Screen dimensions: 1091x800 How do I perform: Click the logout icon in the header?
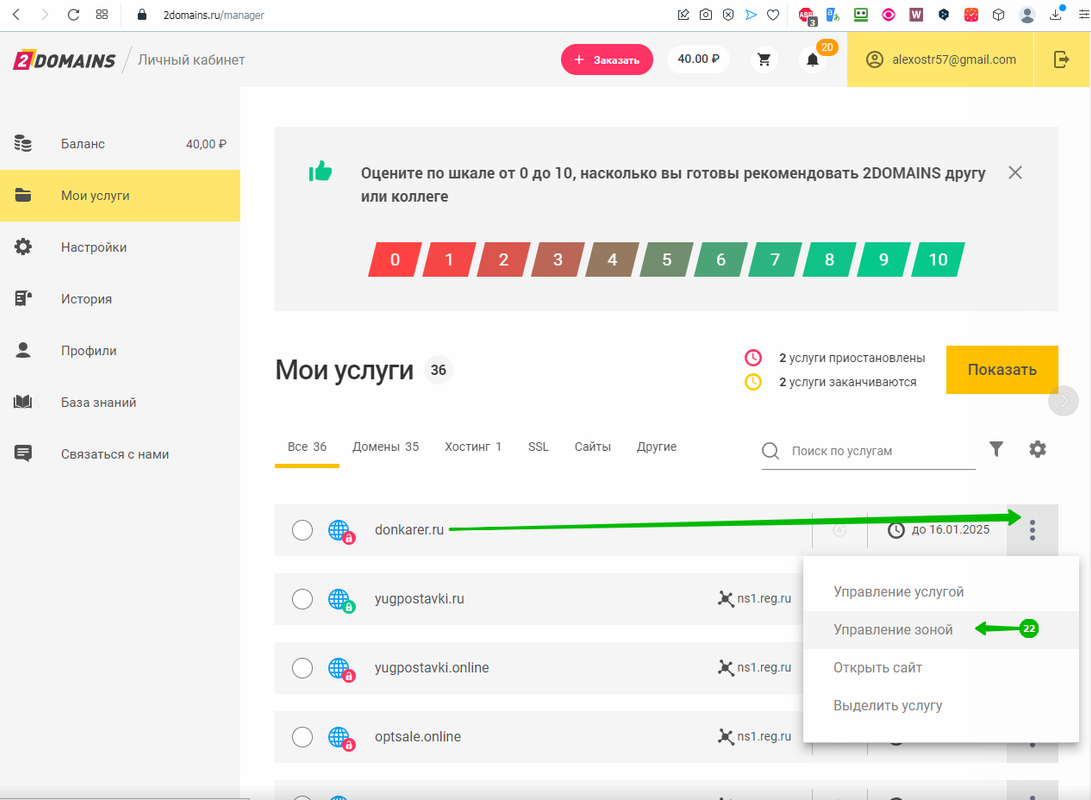point(1061,59)
